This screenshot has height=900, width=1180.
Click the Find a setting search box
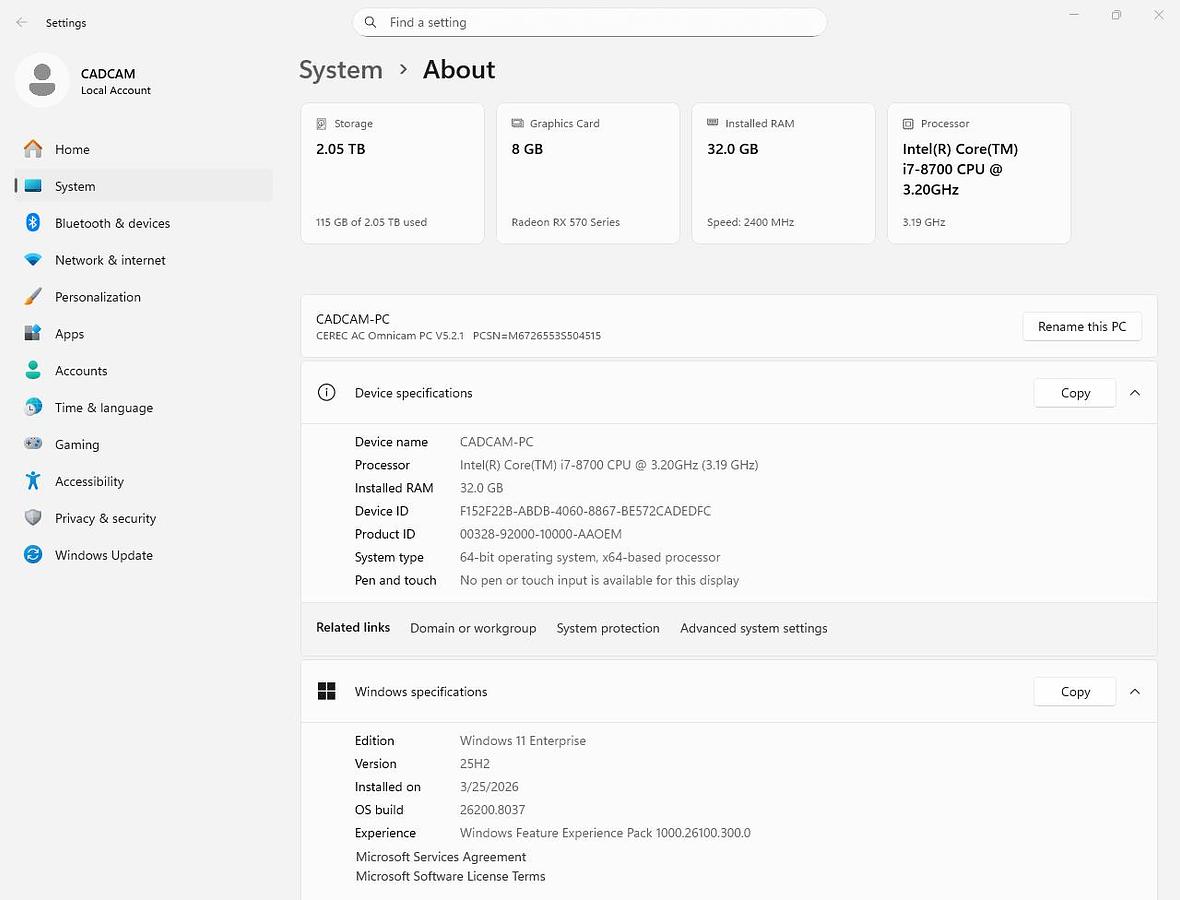589,22
